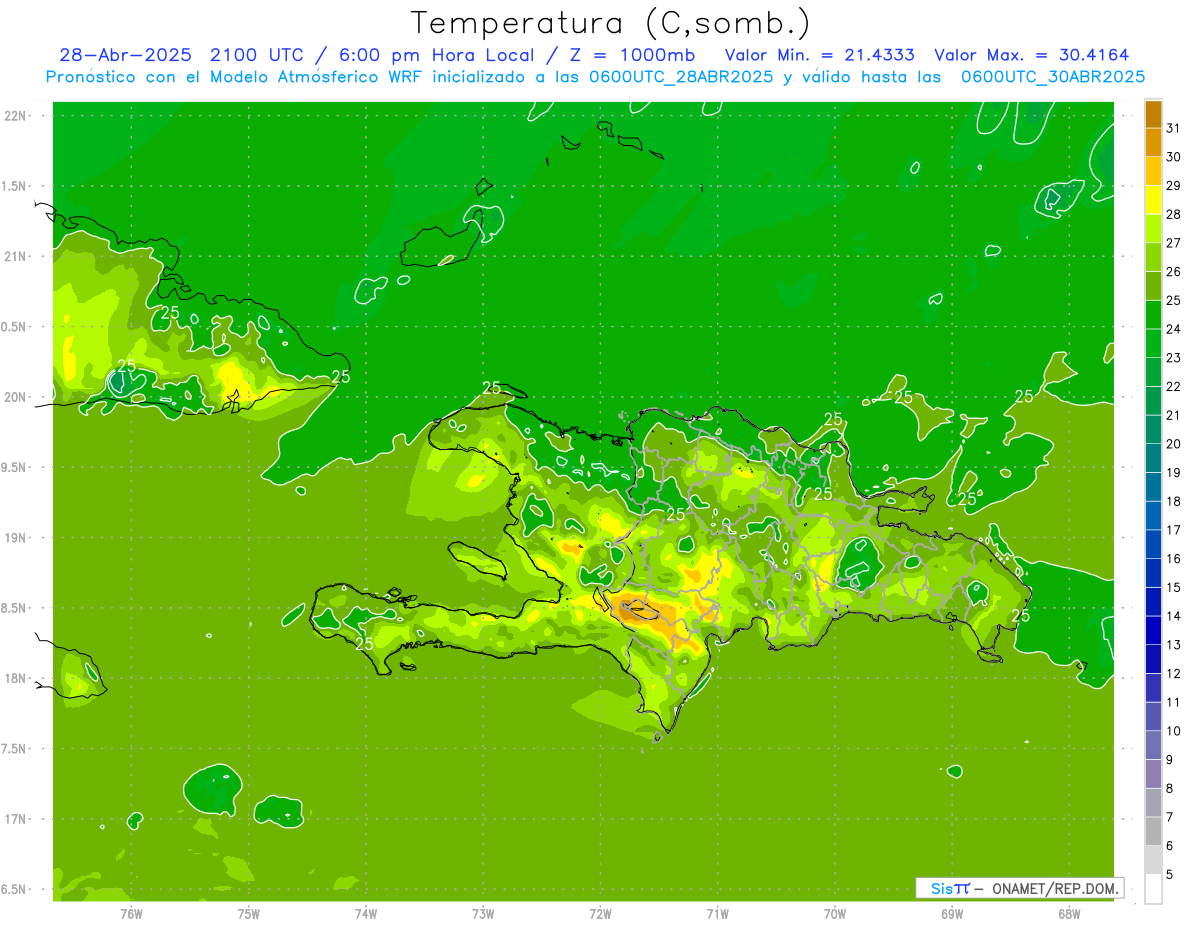Click the 'Z = 1000mb' level text

click(632, 55)
